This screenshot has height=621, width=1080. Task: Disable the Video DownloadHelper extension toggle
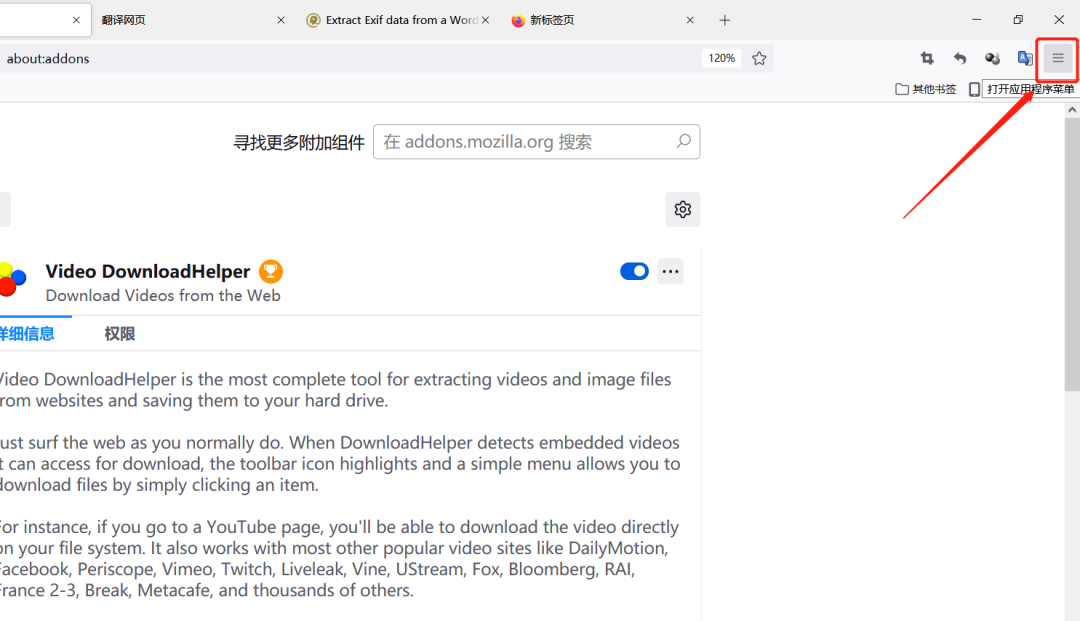tap(634, 271)
